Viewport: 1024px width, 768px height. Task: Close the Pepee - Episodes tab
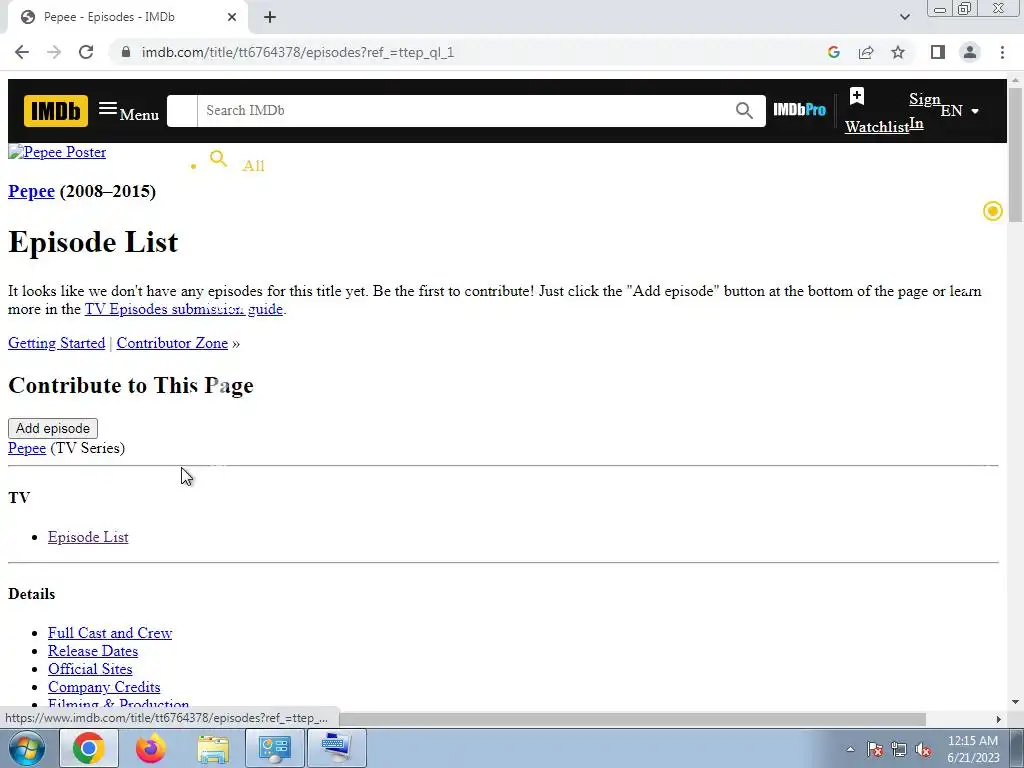232,18
